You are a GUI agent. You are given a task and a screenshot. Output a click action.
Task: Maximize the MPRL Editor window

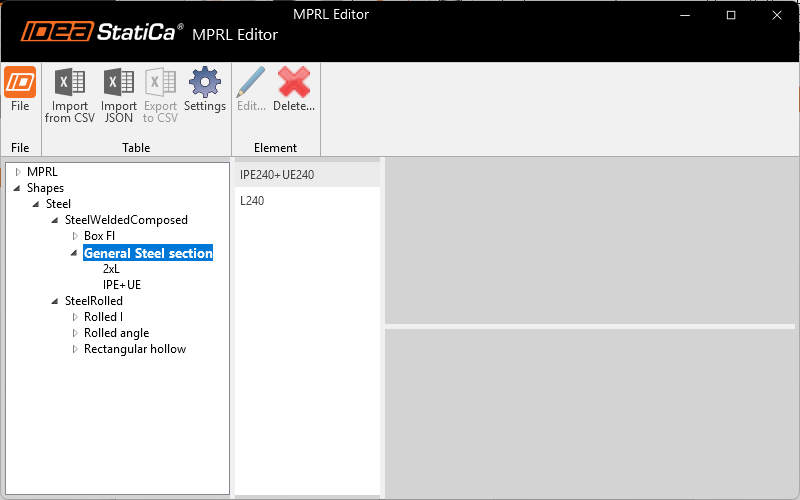coord(731,15)
